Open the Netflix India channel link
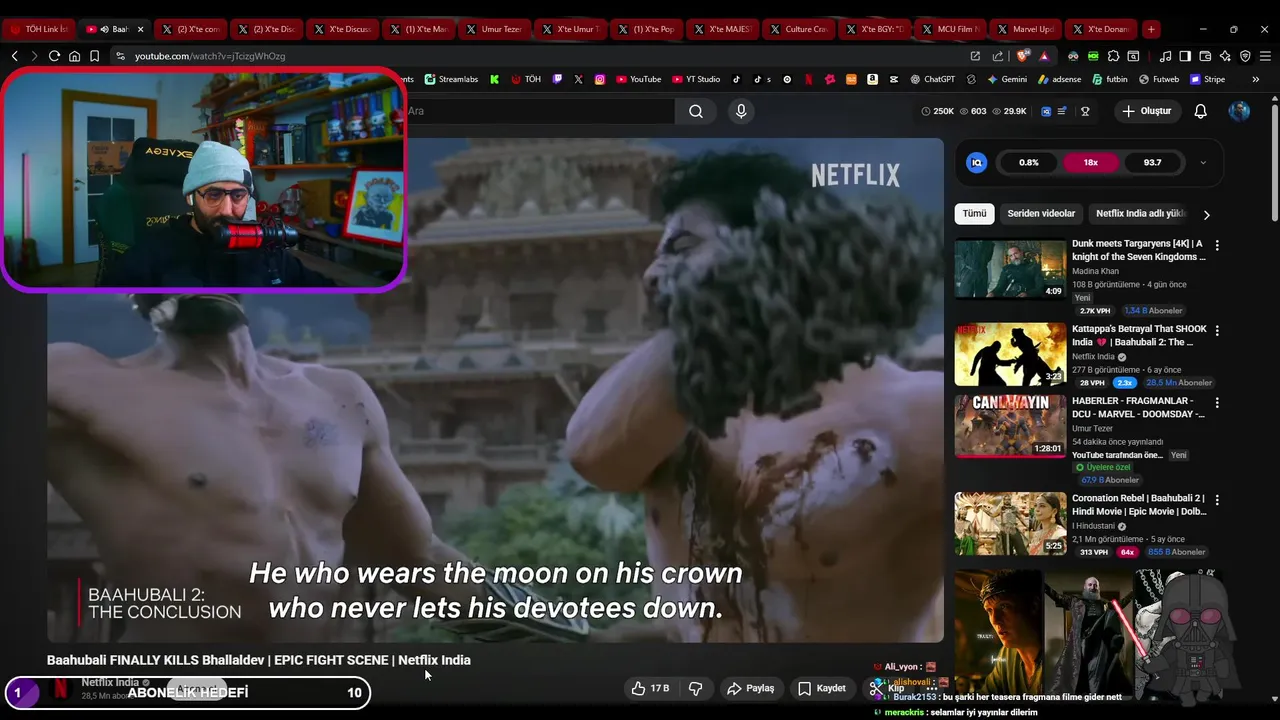 [x=110, y=683]
